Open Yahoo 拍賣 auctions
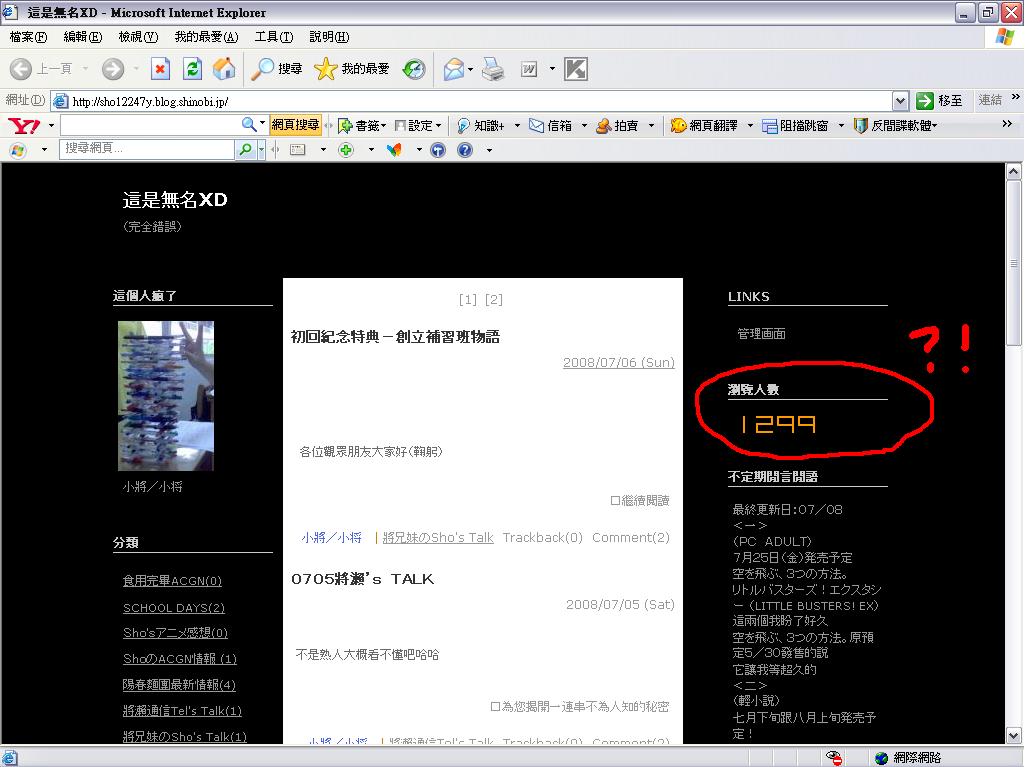The image size is (1025, 767). point(617,126)
